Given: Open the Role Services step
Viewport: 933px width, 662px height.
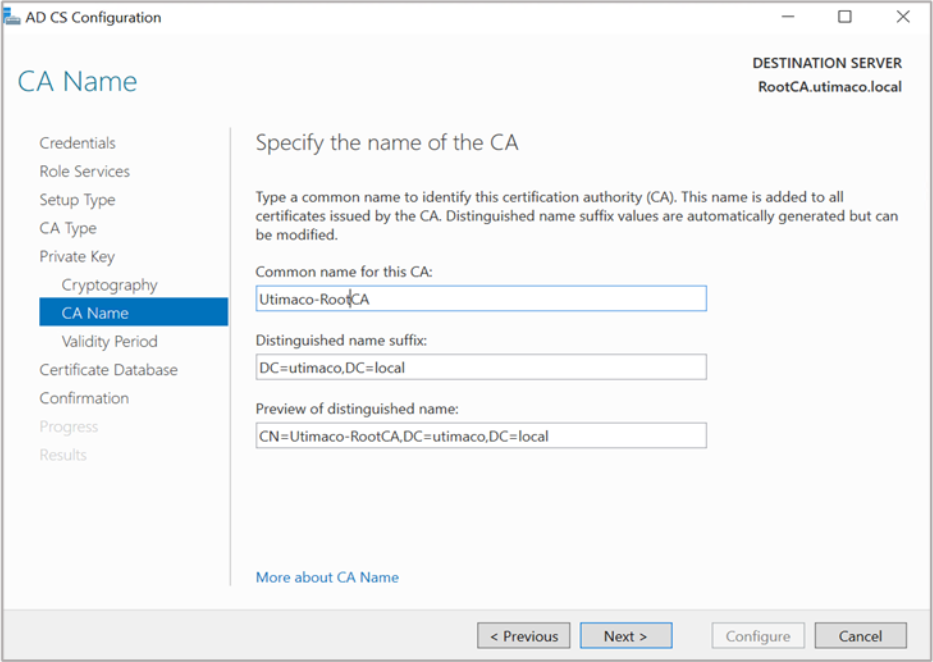Looking at the screenshot, I should [x=84, y=171].
